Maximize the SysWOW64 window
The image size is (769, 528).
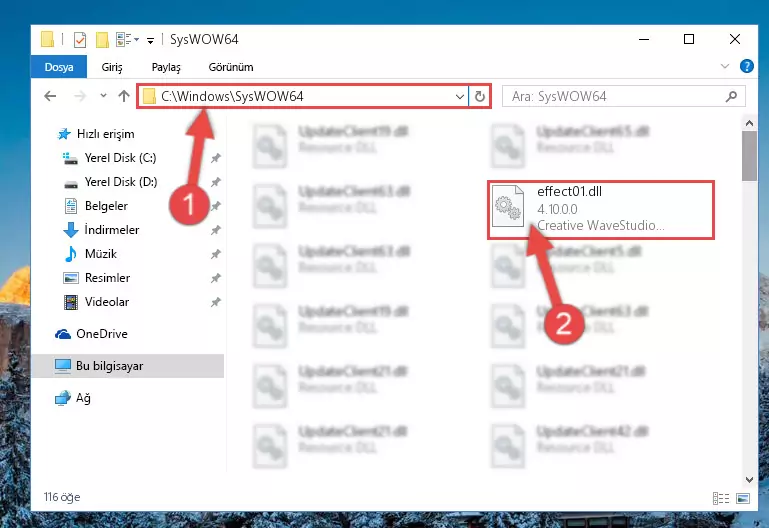point(689,39)
